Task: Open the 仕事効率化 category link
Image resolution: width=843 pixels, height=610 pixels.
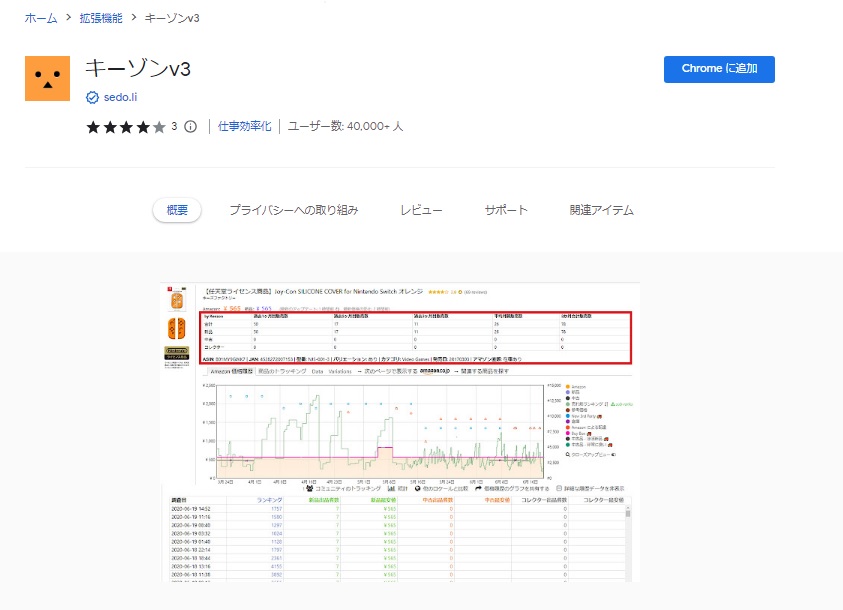Action: [x=245, y=126]
